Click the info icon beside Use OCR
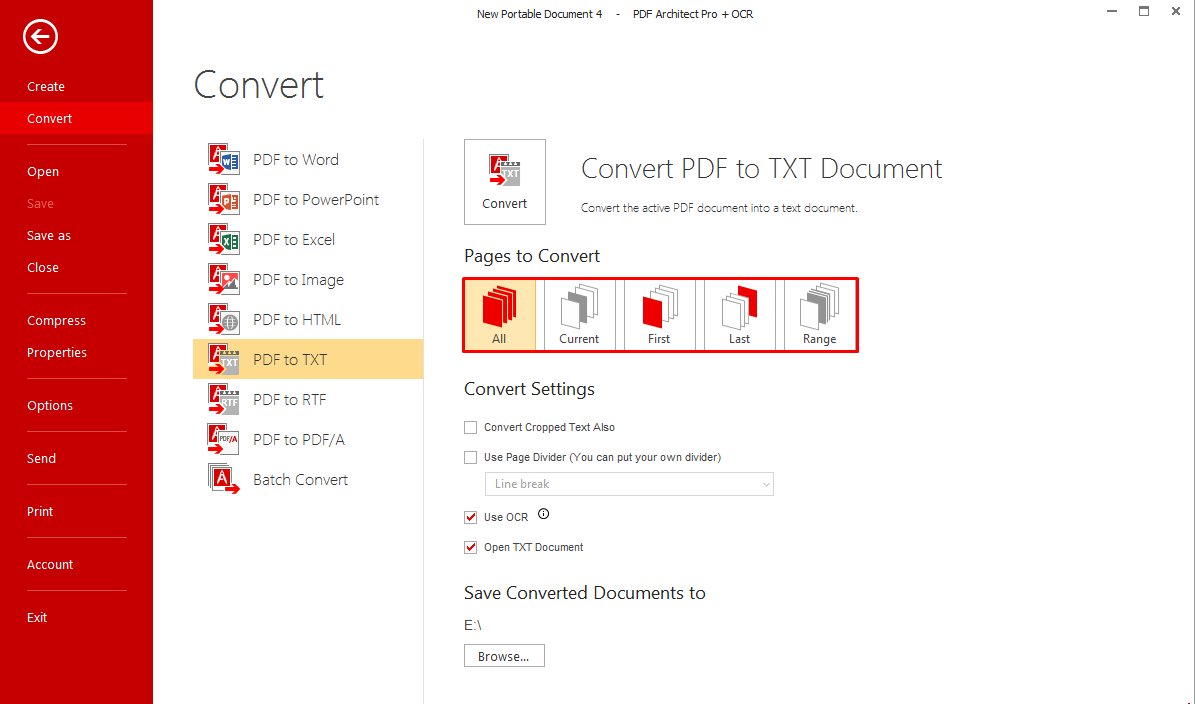1195x704 pixels. (x=543, y=513)
